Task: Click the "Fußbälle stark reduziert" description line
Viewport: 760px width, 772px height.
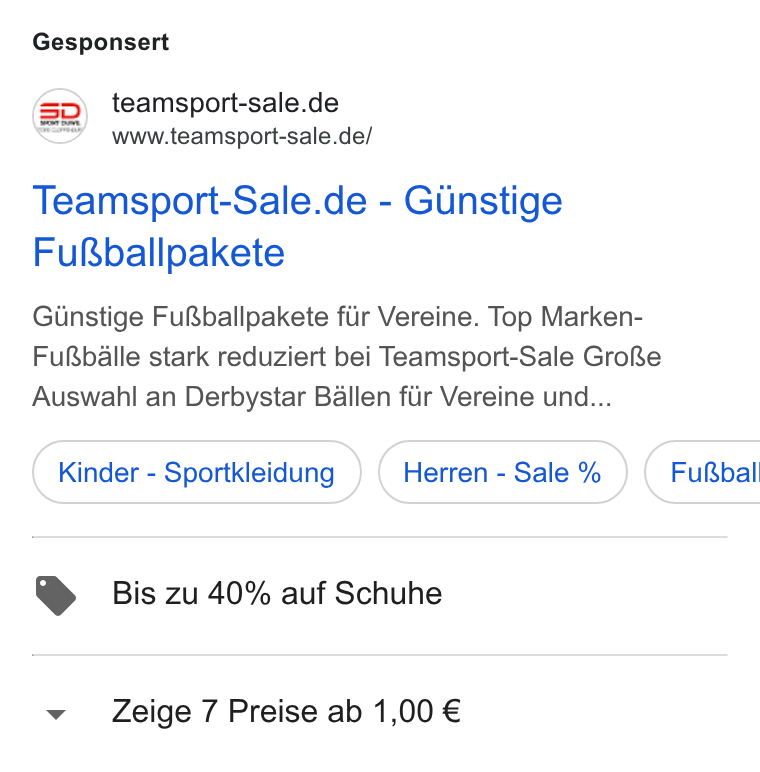Action: (347, 356)
